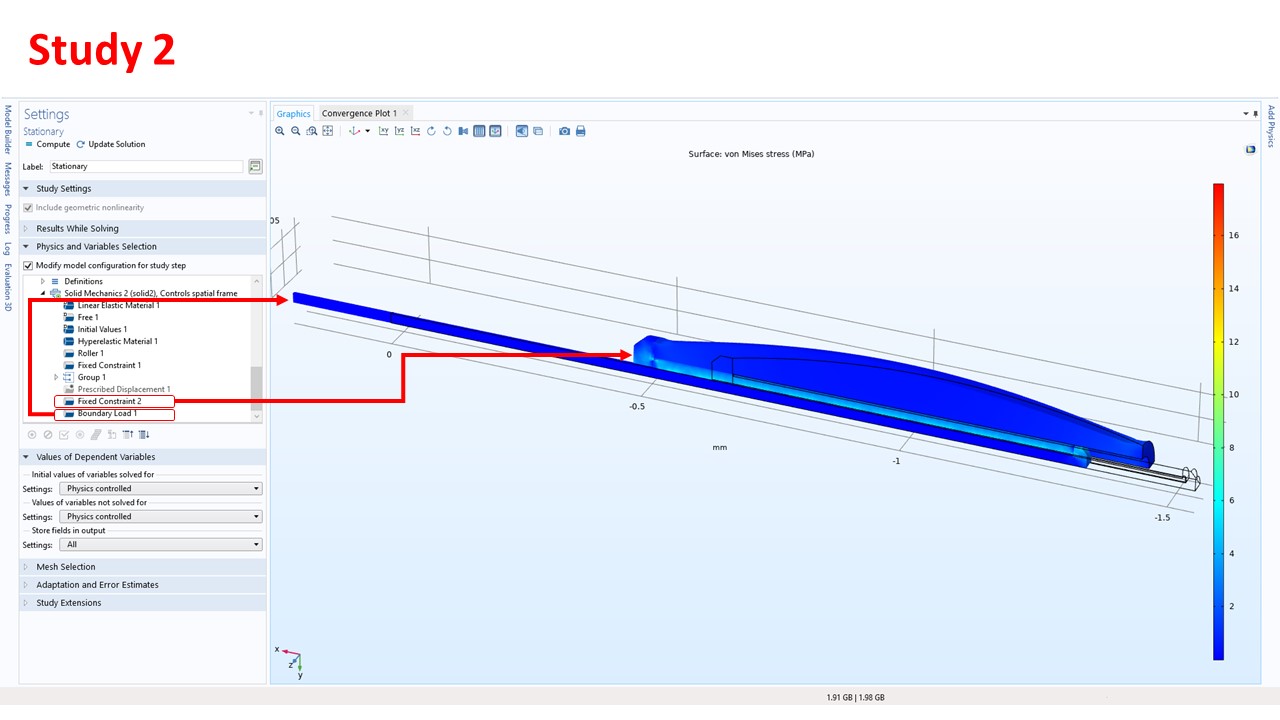Switch to the YZ view

[400, 131]
